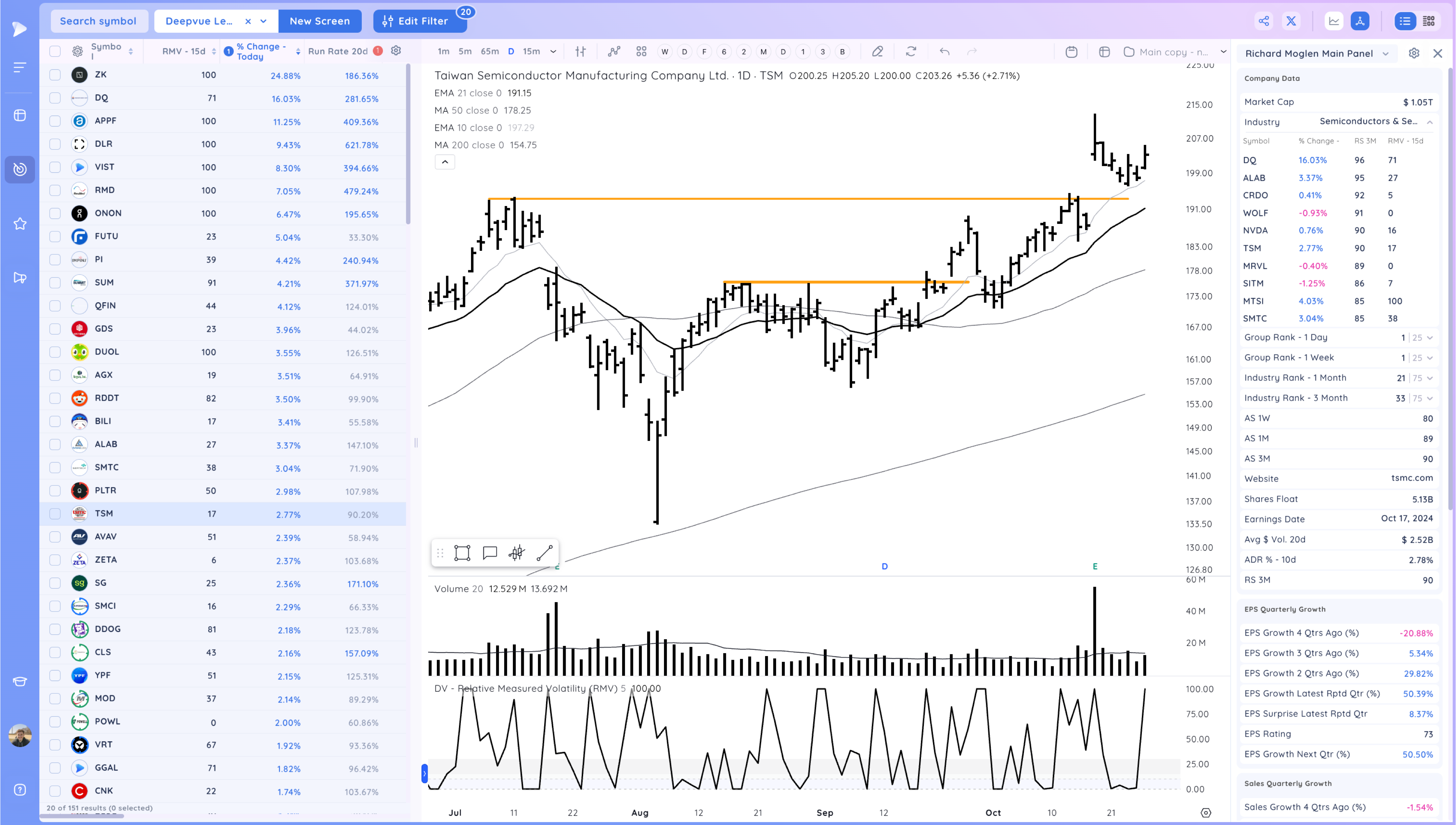Check the box next to ZK

click(55, 75)
